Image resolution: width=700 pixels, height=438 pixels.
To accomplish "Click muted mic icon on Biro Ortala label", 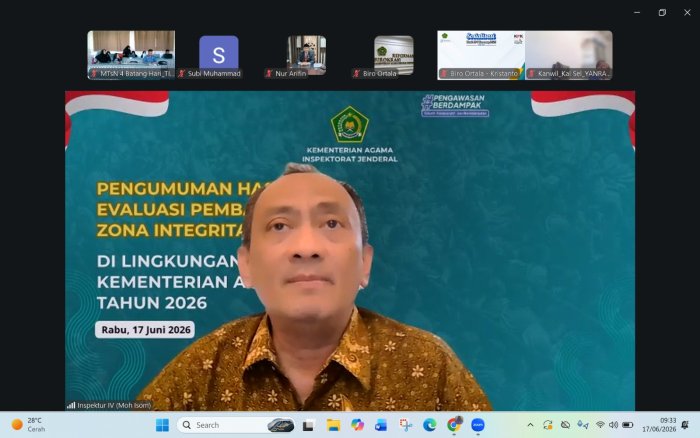I will coord(356,73).
